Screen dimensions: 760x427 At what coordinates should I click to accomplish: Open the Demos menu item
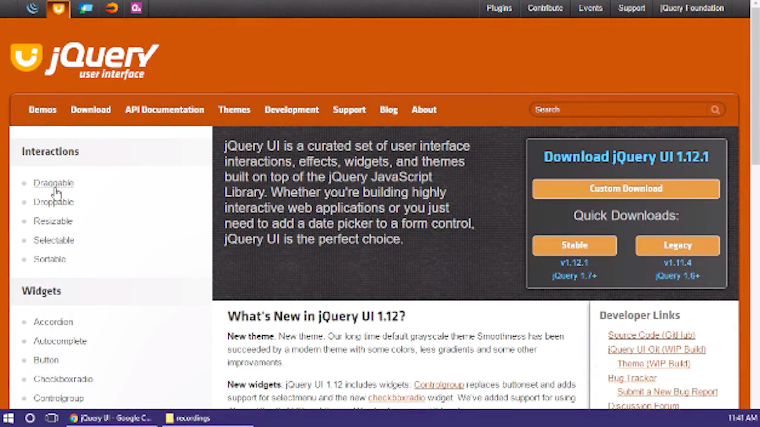[43, 110]
